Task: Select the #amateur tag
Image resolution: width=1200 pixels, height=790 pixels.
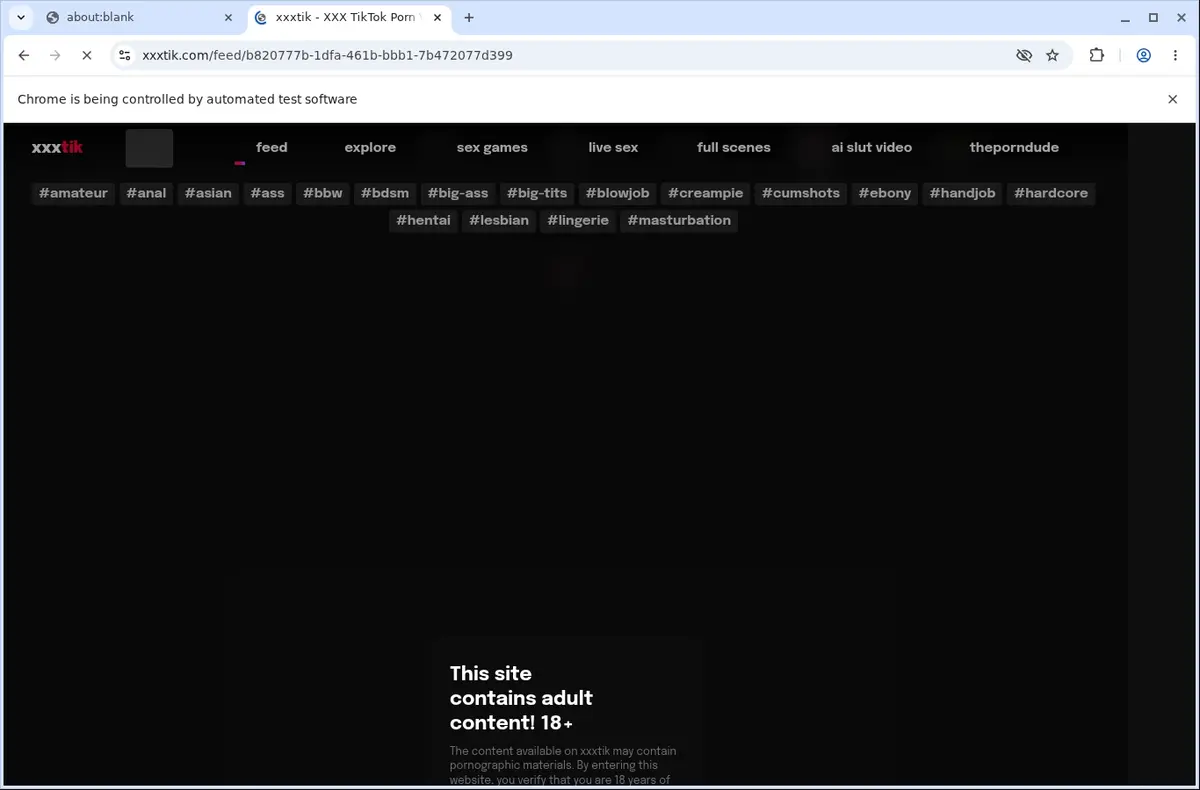Action: click(73, 193)
